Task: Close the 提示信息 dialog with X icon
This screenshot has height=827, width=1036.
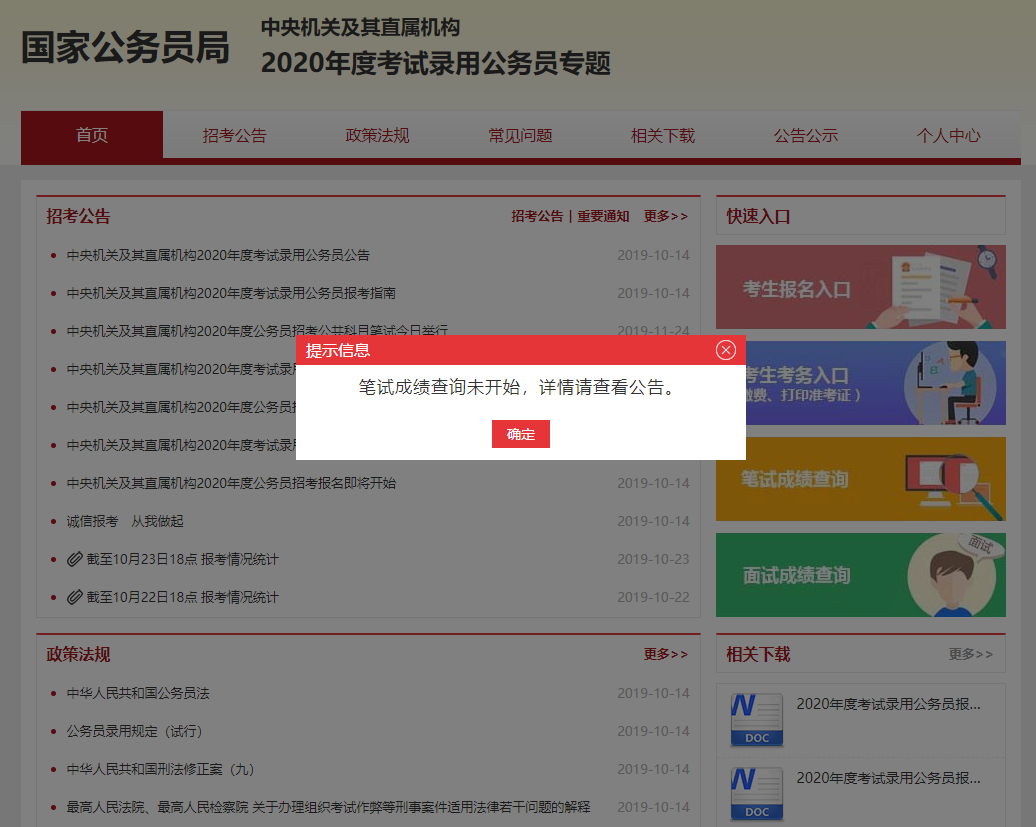Action: coord(726,350)
